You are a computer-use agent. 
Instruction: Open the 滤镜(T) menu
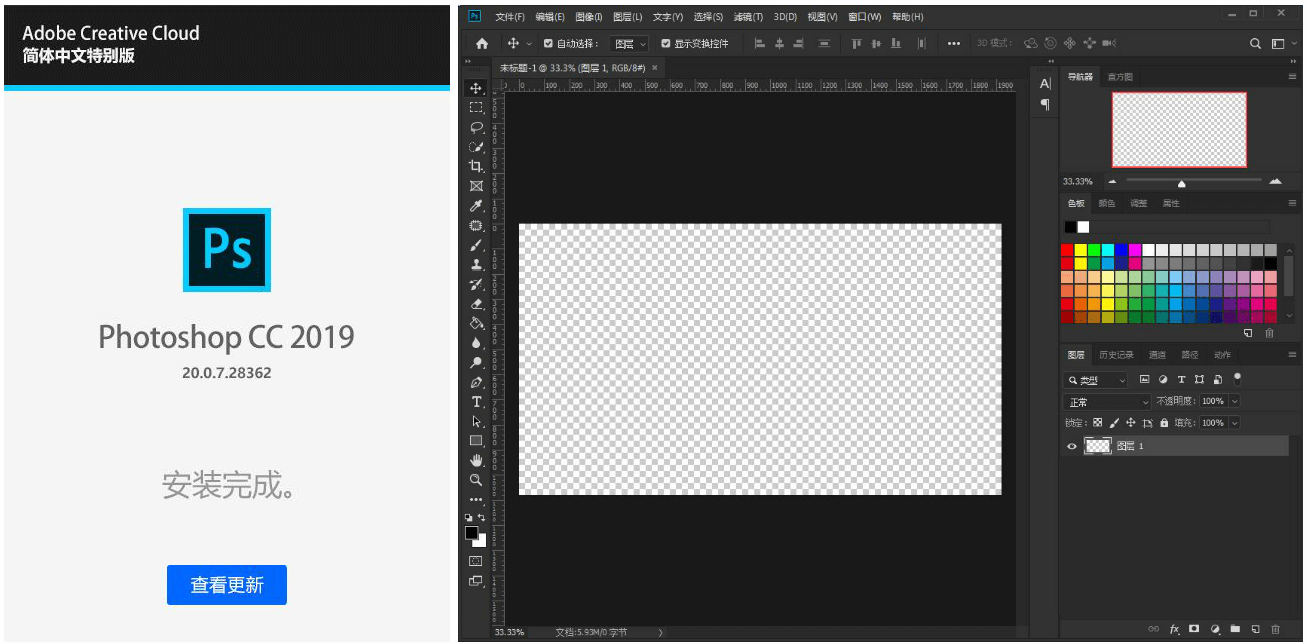click(x=748, y=17)
